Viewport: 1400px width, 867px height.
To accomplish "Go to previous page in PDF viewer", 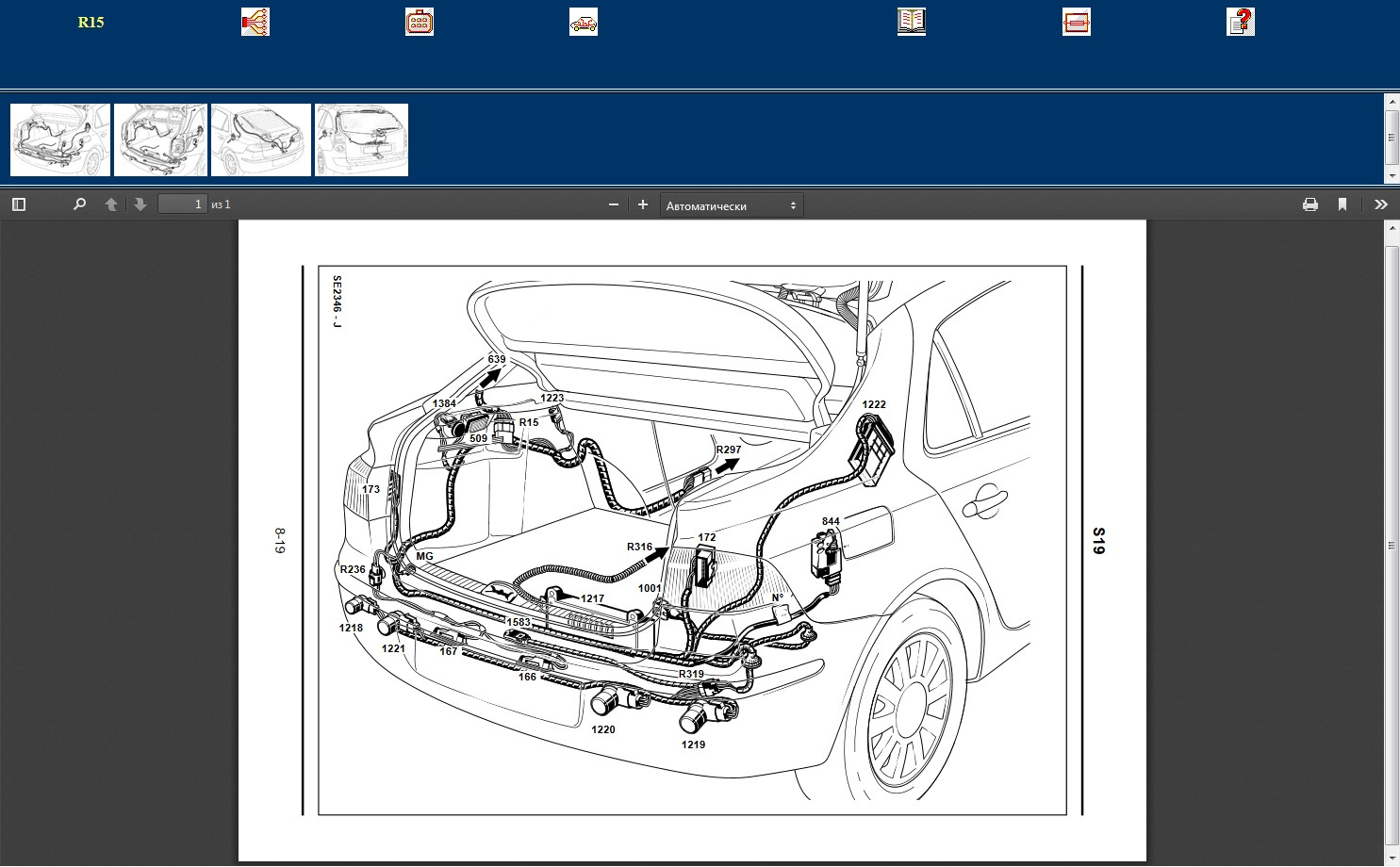I will [111, 204].
